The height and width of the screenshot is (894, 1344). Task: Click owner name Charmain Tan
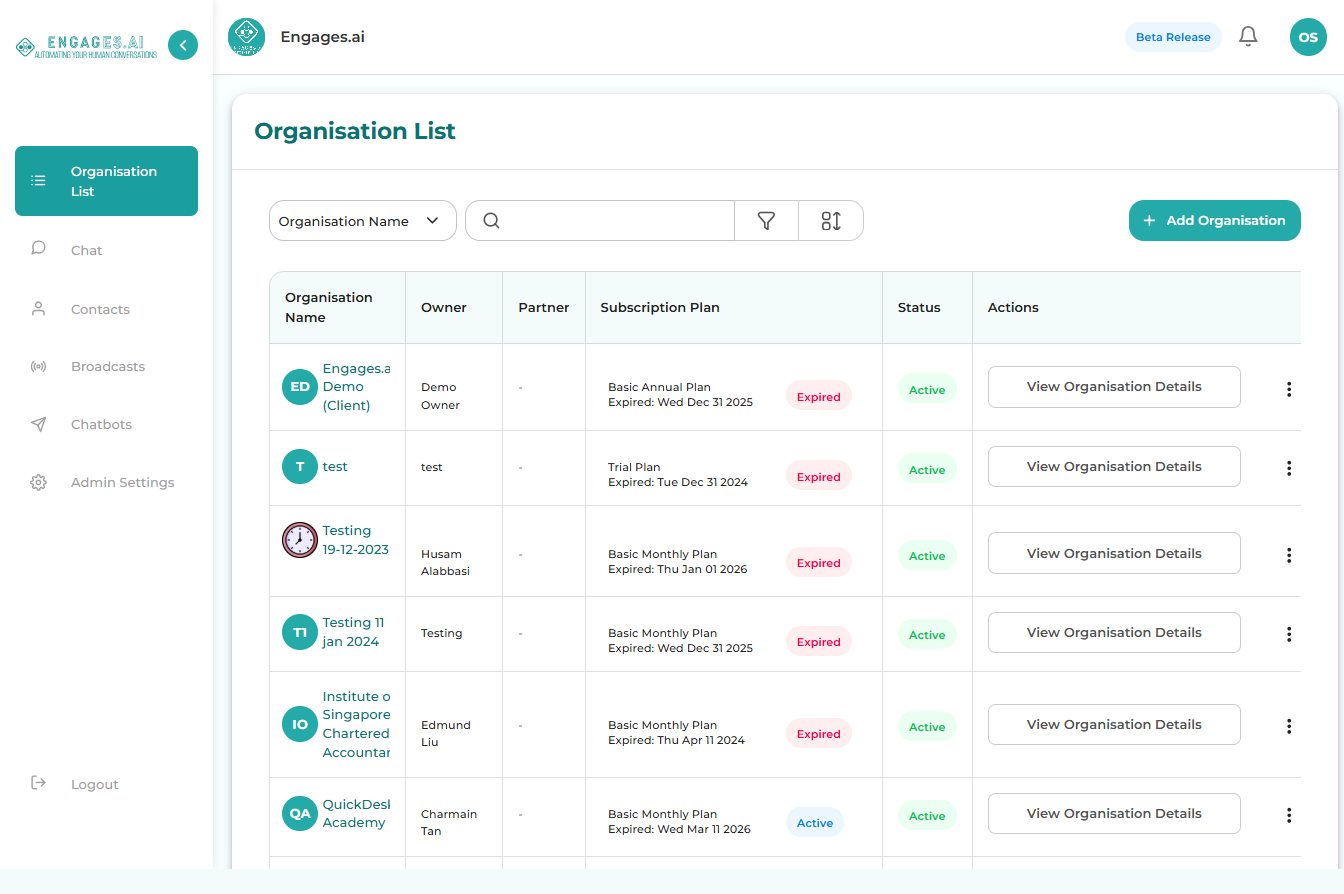pos(449,822)
